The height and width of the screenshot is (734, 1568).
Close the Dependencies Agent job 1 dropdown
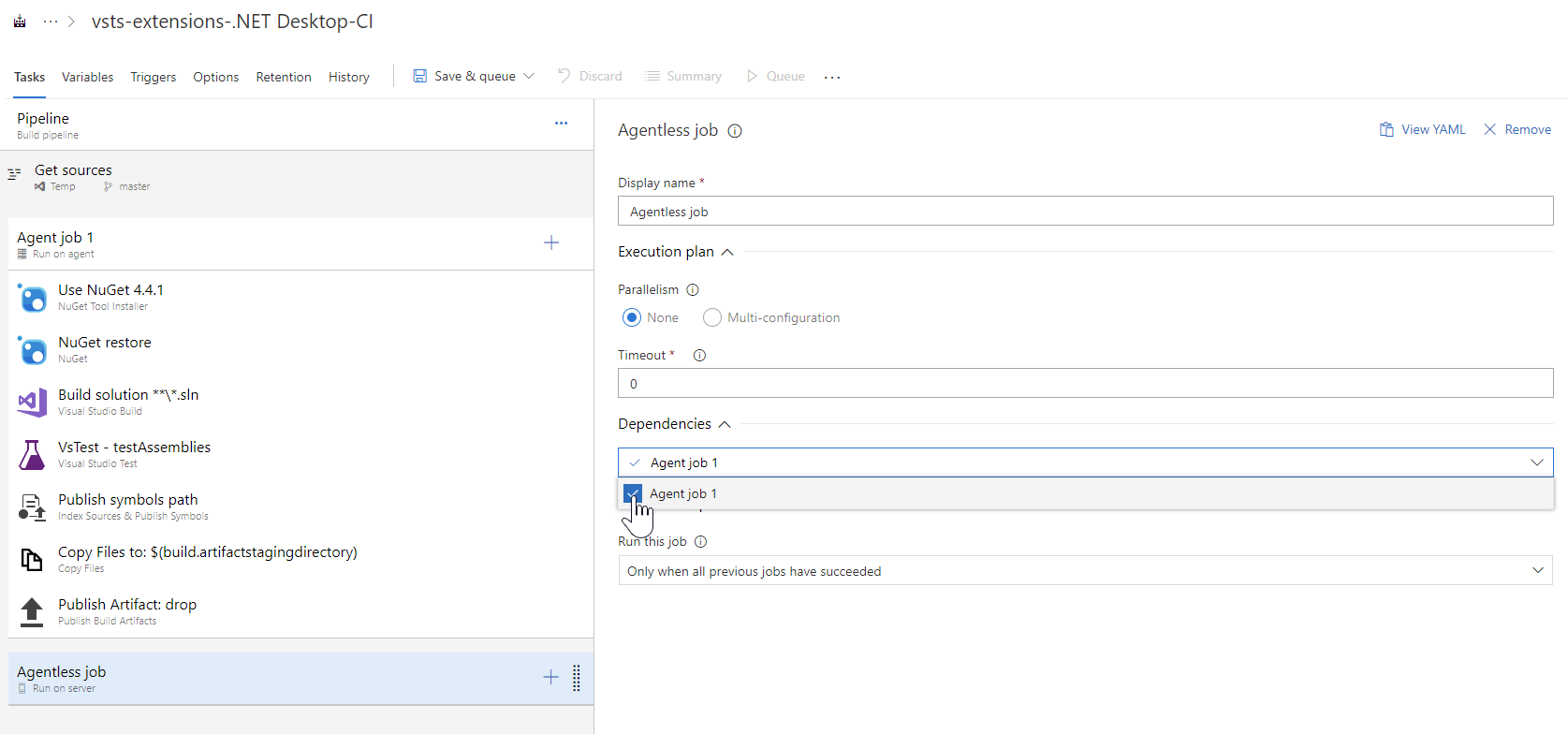coord(1537,462)
